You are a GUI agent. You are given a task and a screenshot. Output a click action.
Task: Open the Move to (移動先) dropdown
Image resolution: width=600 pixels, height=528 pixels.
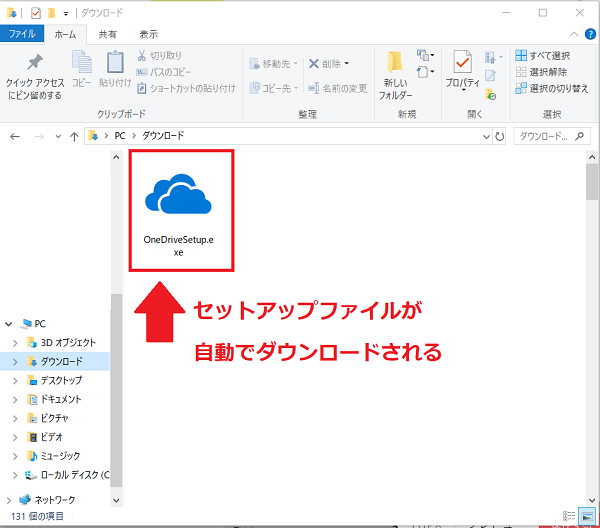[x=273, y=64]
